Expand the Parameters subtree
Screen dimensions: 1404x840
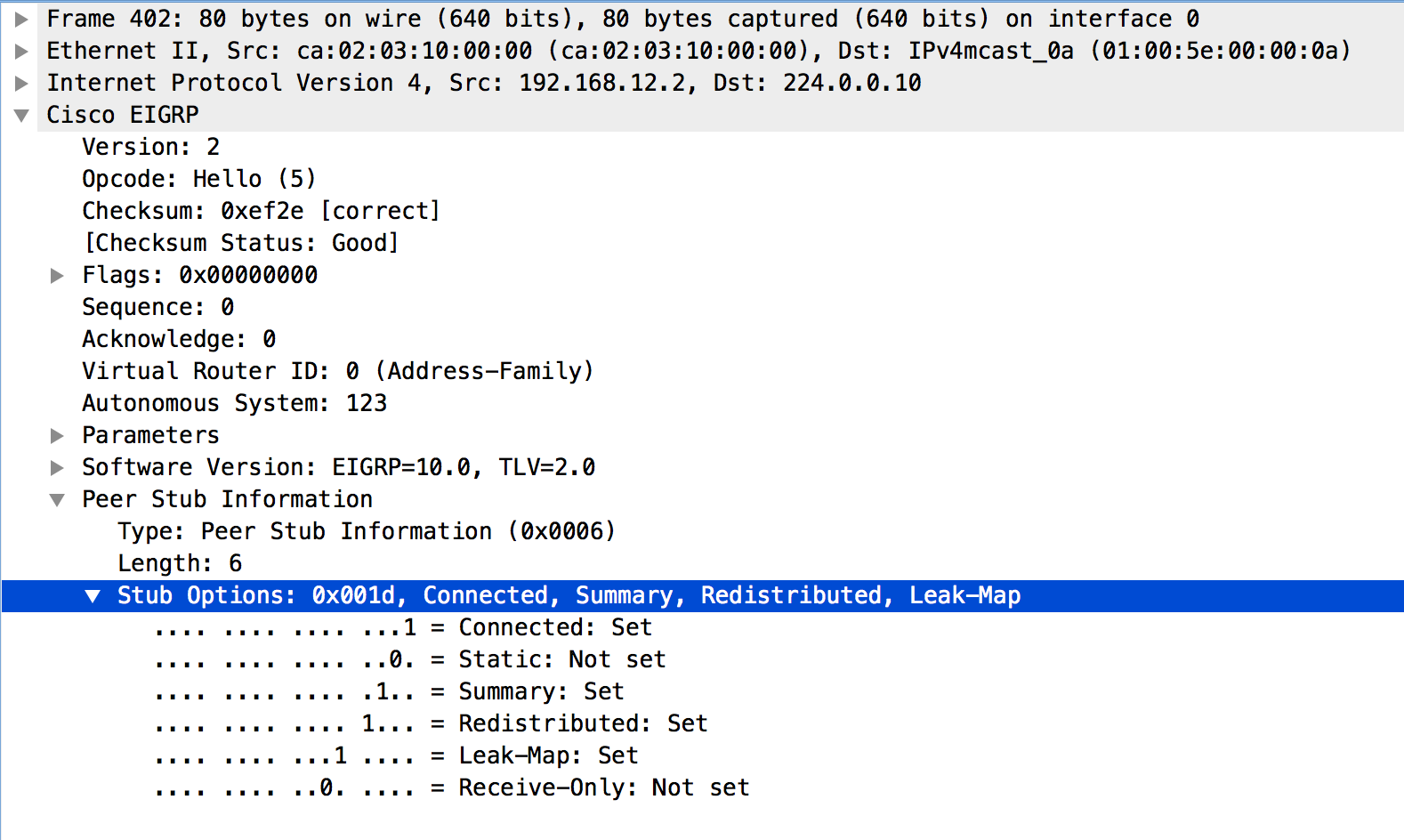57,435
